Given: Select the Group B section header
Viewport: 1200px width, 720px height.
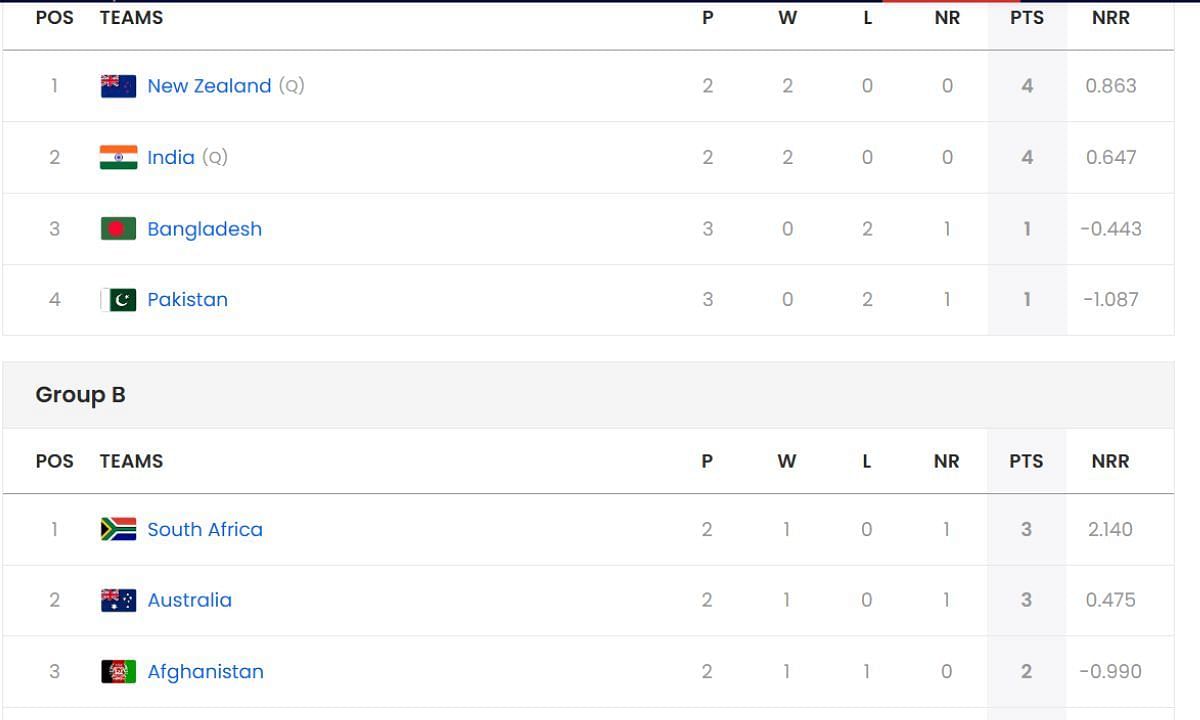Looking at the screenshot, I should coord(588,395).
